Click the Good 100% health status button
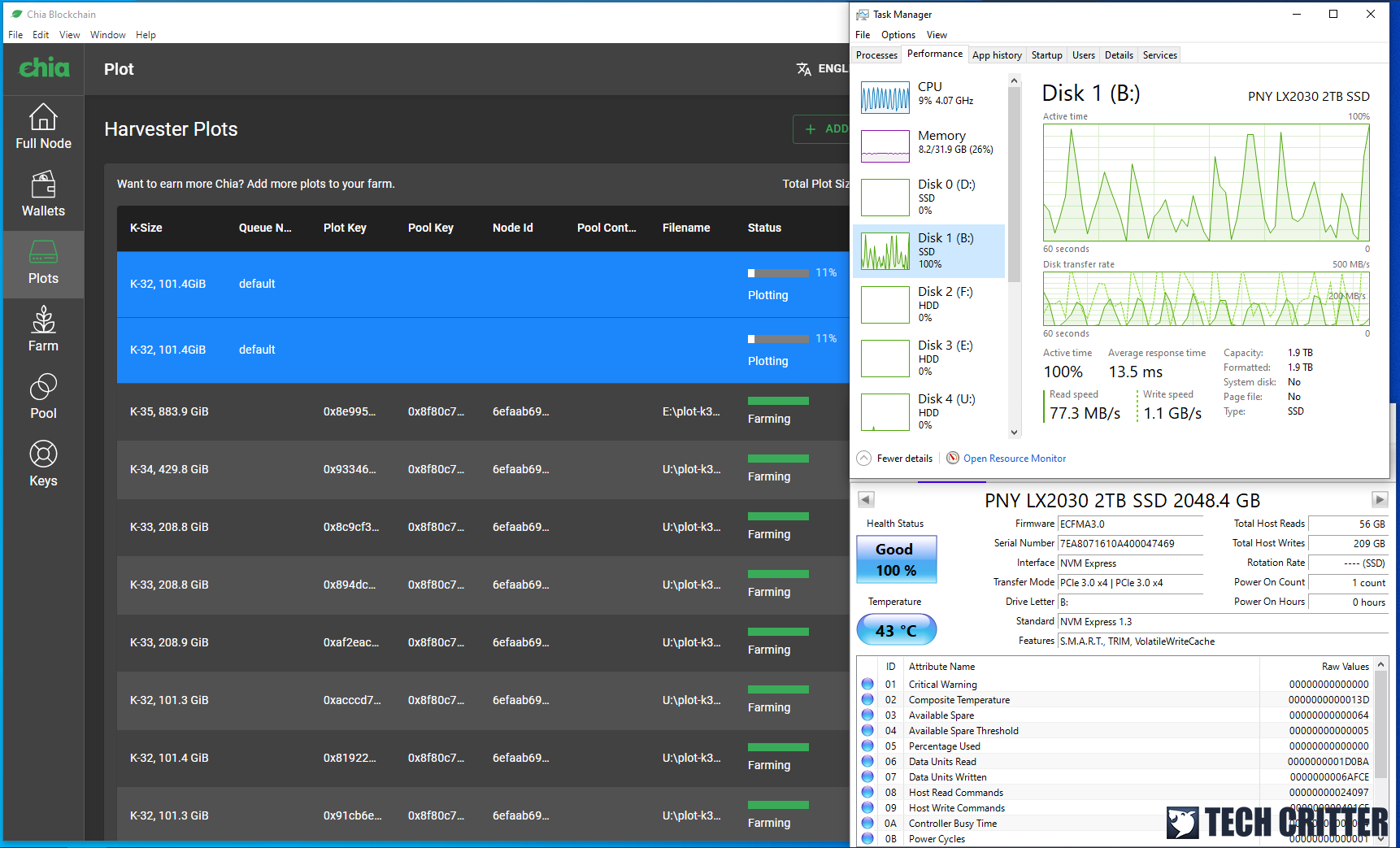 tap(896, 559)
